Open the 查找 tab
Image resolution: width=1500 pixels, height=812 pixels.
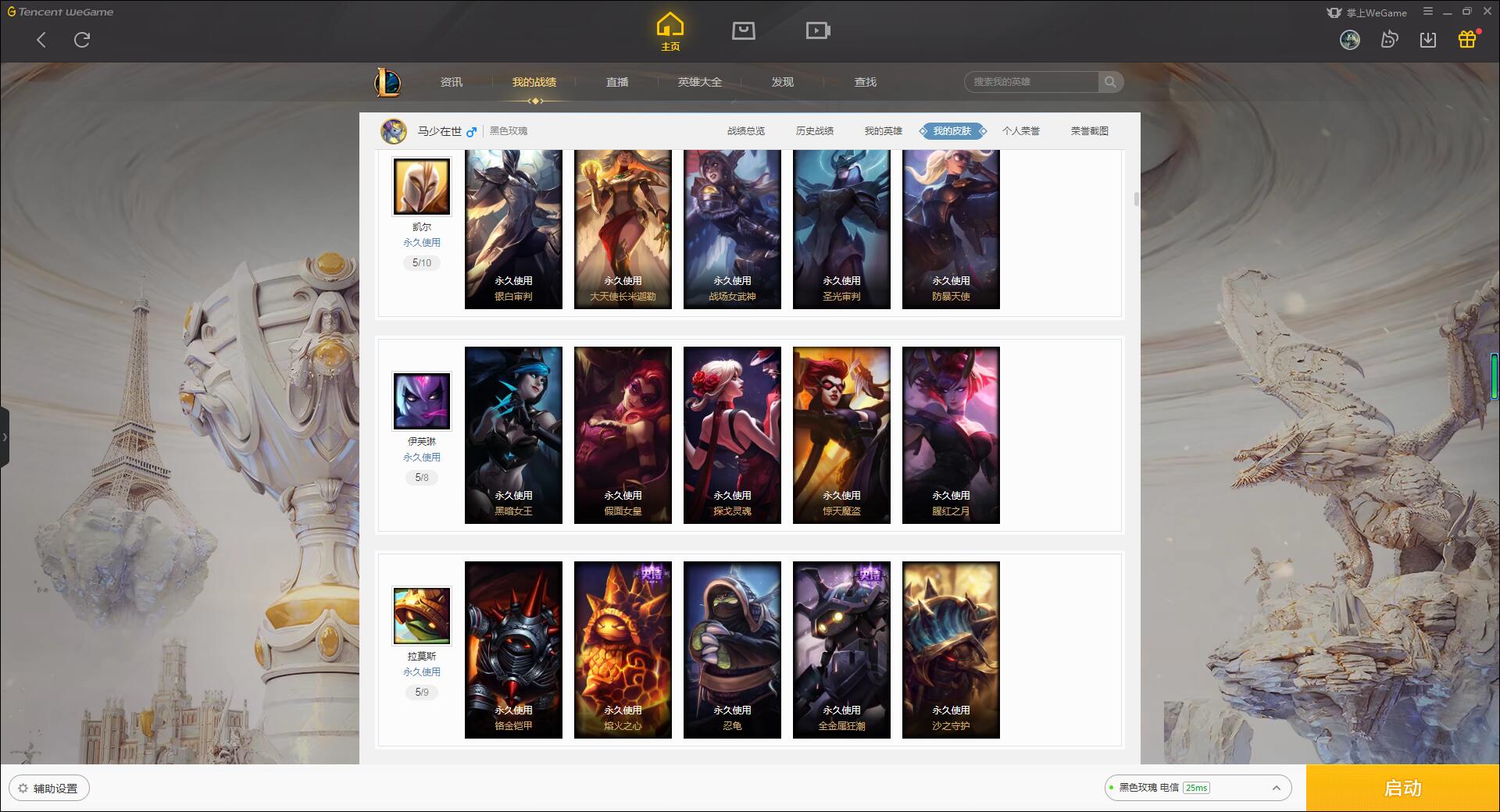point(866,82)
